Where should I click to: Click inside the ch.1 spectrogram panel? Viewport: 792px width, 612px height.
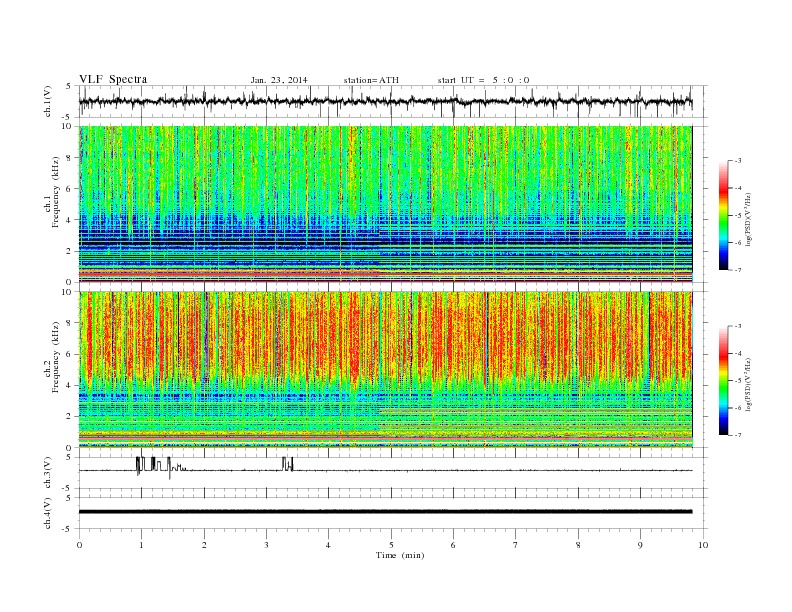point(385,204)
